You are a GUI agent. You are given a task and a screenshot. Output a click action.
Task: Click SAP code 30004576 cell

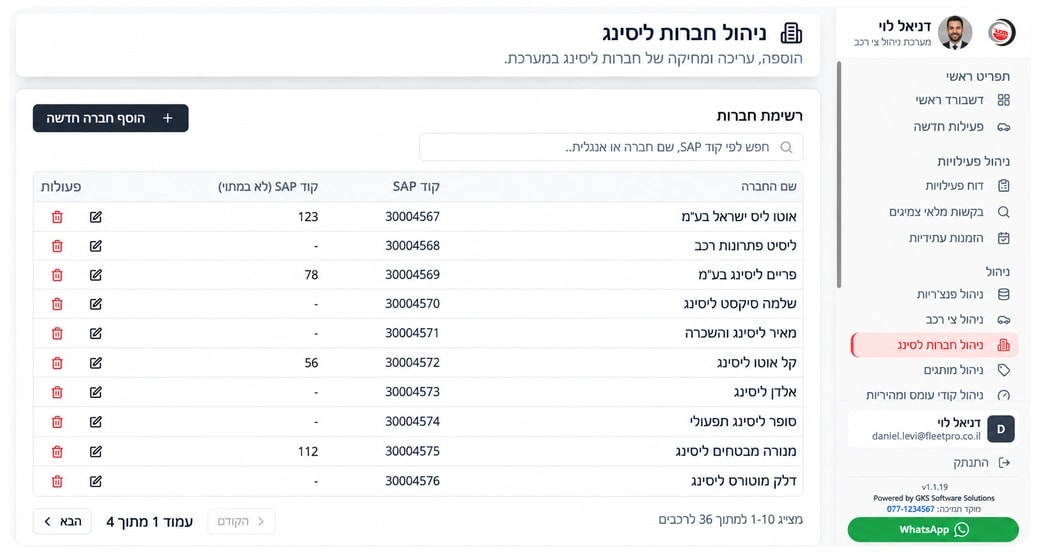click(x=413, y=481)
